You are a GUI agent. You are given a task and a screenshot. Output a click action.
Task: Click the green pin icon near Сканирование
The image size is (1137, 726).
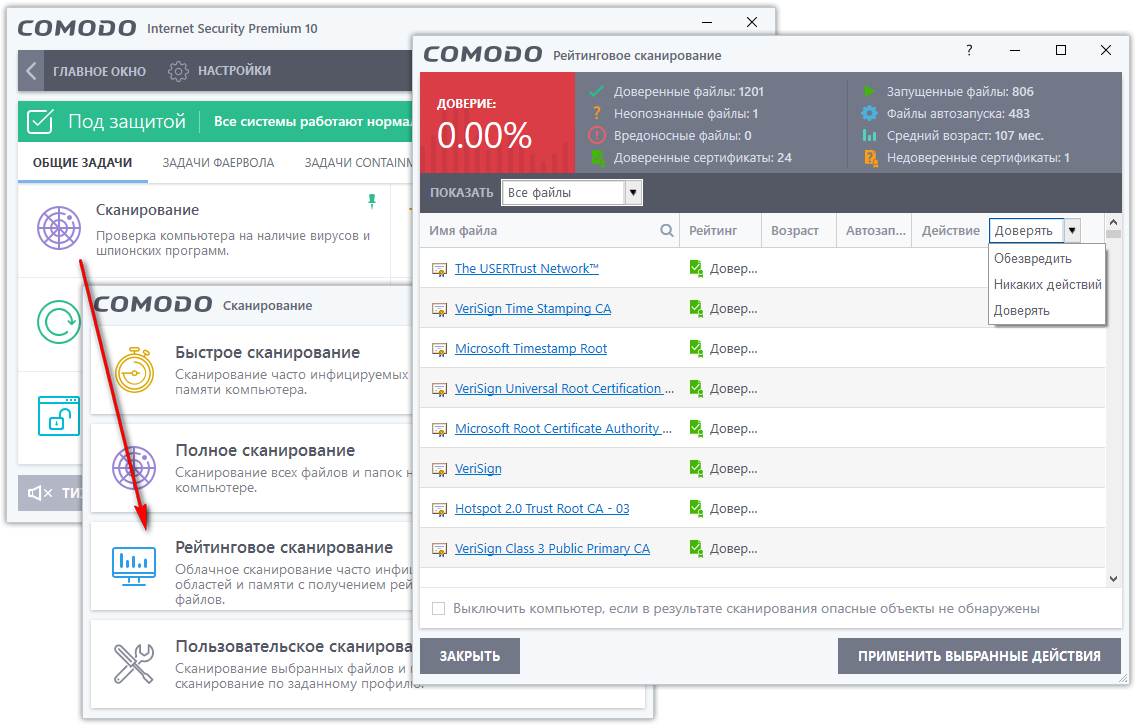(x=372, y=201)
